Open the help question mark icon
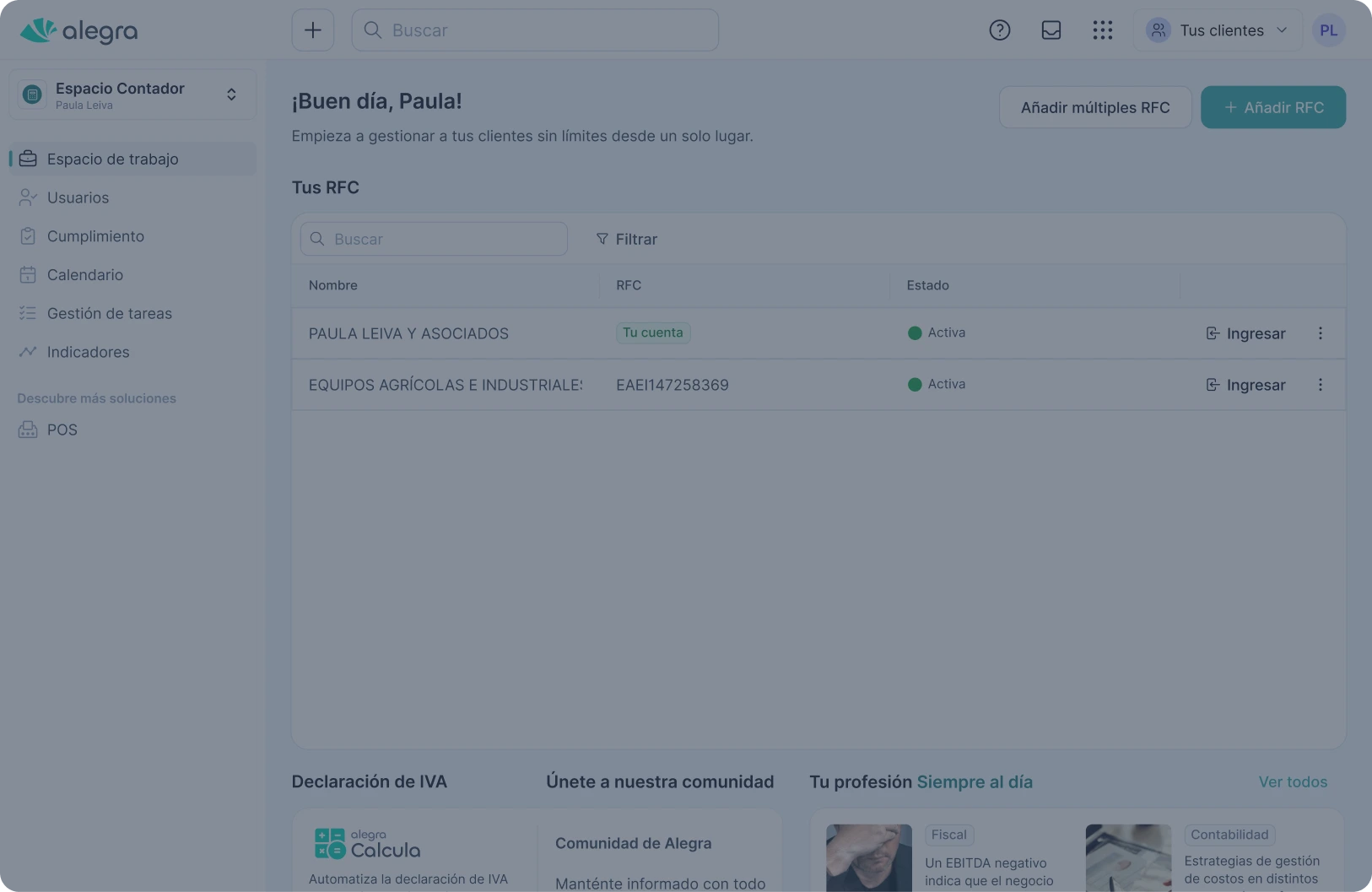The height and width of the screenshot is (892, 1372). [999, 30]
